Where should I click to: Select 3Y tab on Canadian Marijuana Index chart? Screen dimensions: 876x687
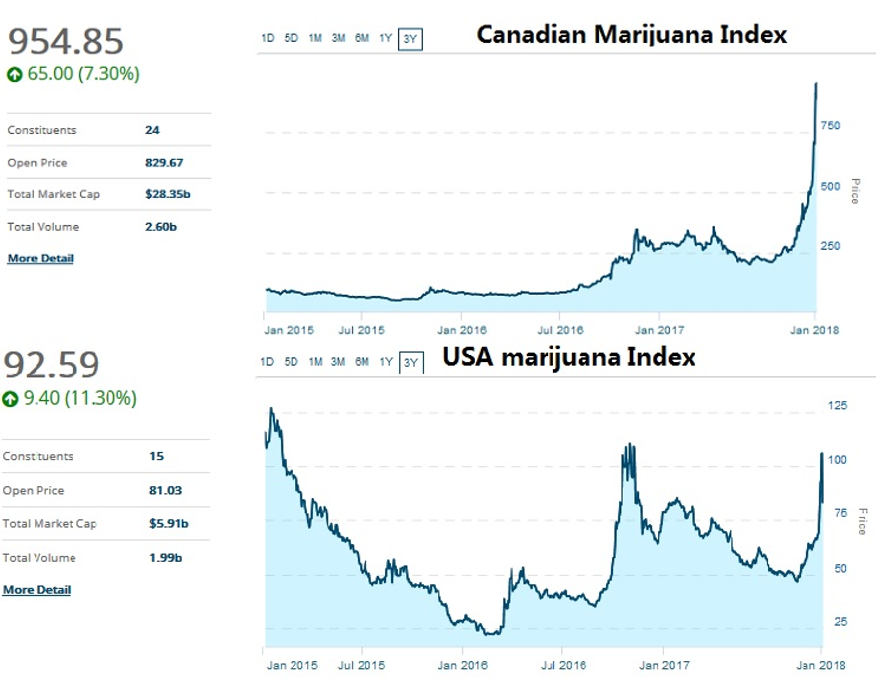click(x=410, y=40)
